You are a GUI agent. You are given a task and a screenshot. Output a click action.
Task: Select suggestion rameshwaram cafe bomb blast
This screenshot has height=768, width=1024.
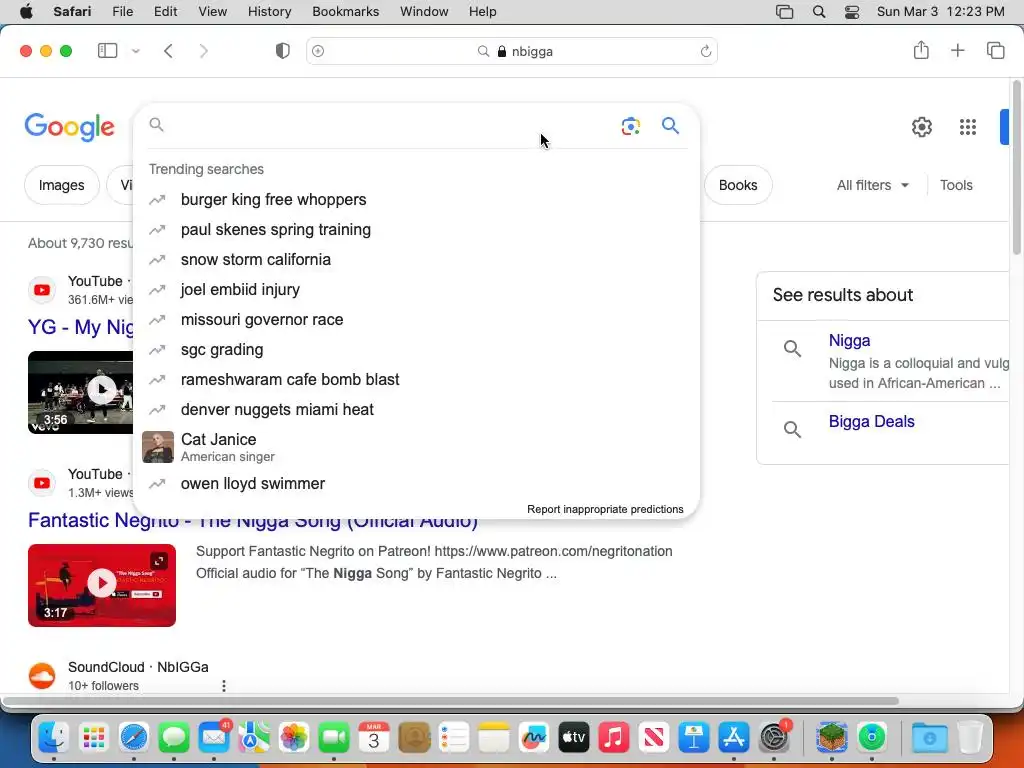416,379
